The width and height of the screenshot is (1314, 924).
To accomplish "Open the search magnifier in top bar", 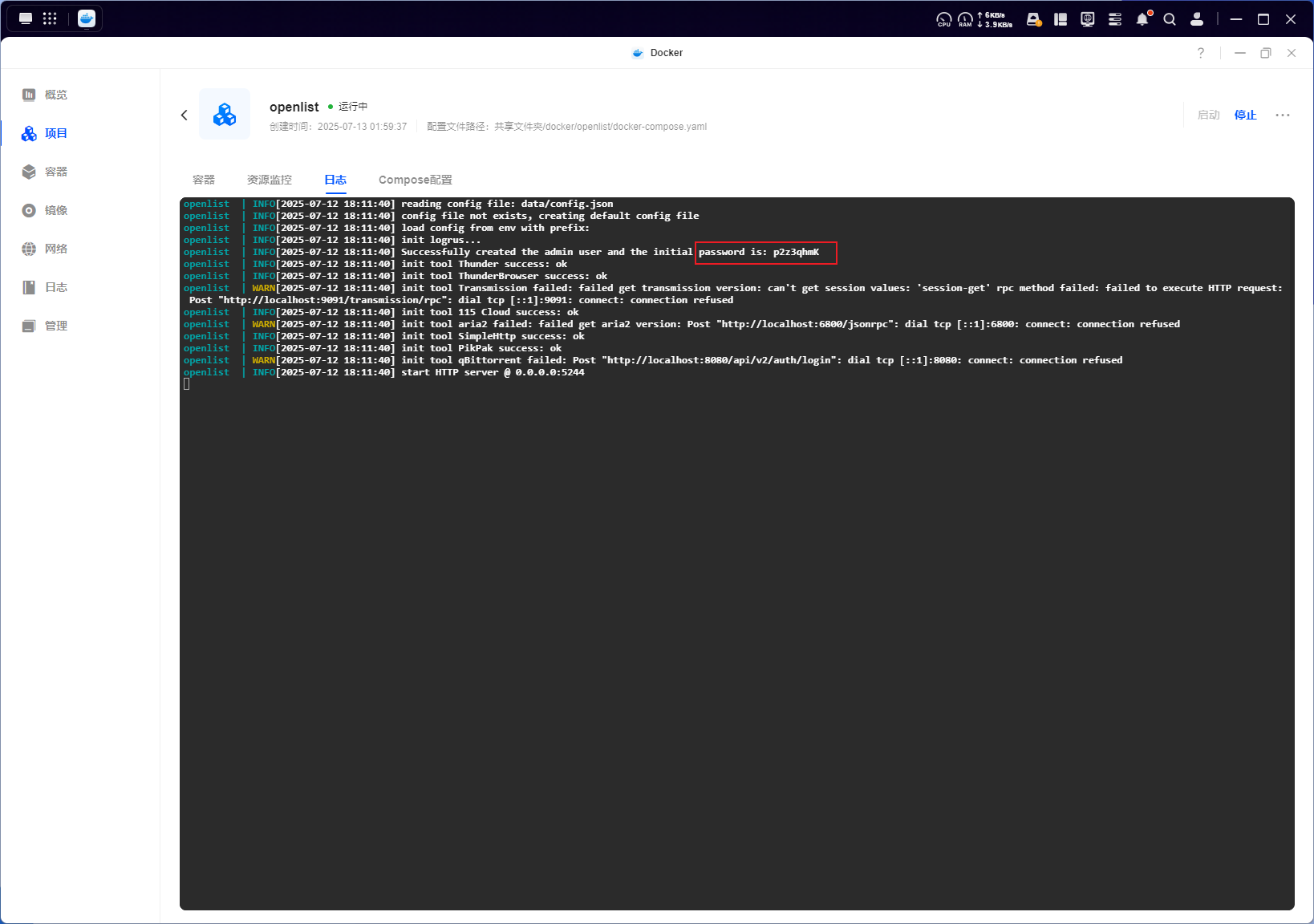I will pos(1170,19).
